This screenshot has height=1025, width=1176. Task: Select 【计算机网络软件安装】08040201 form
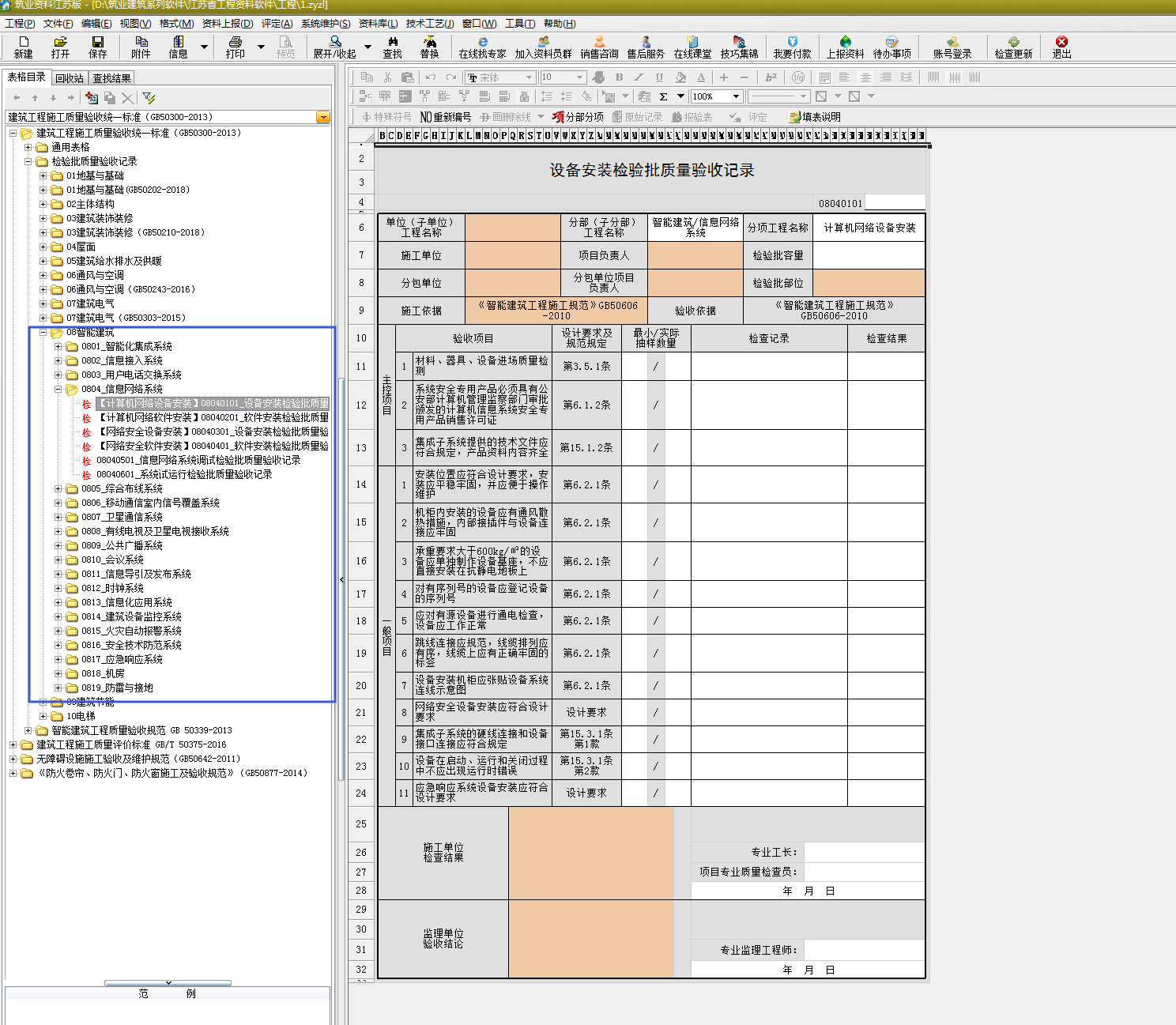213,418
